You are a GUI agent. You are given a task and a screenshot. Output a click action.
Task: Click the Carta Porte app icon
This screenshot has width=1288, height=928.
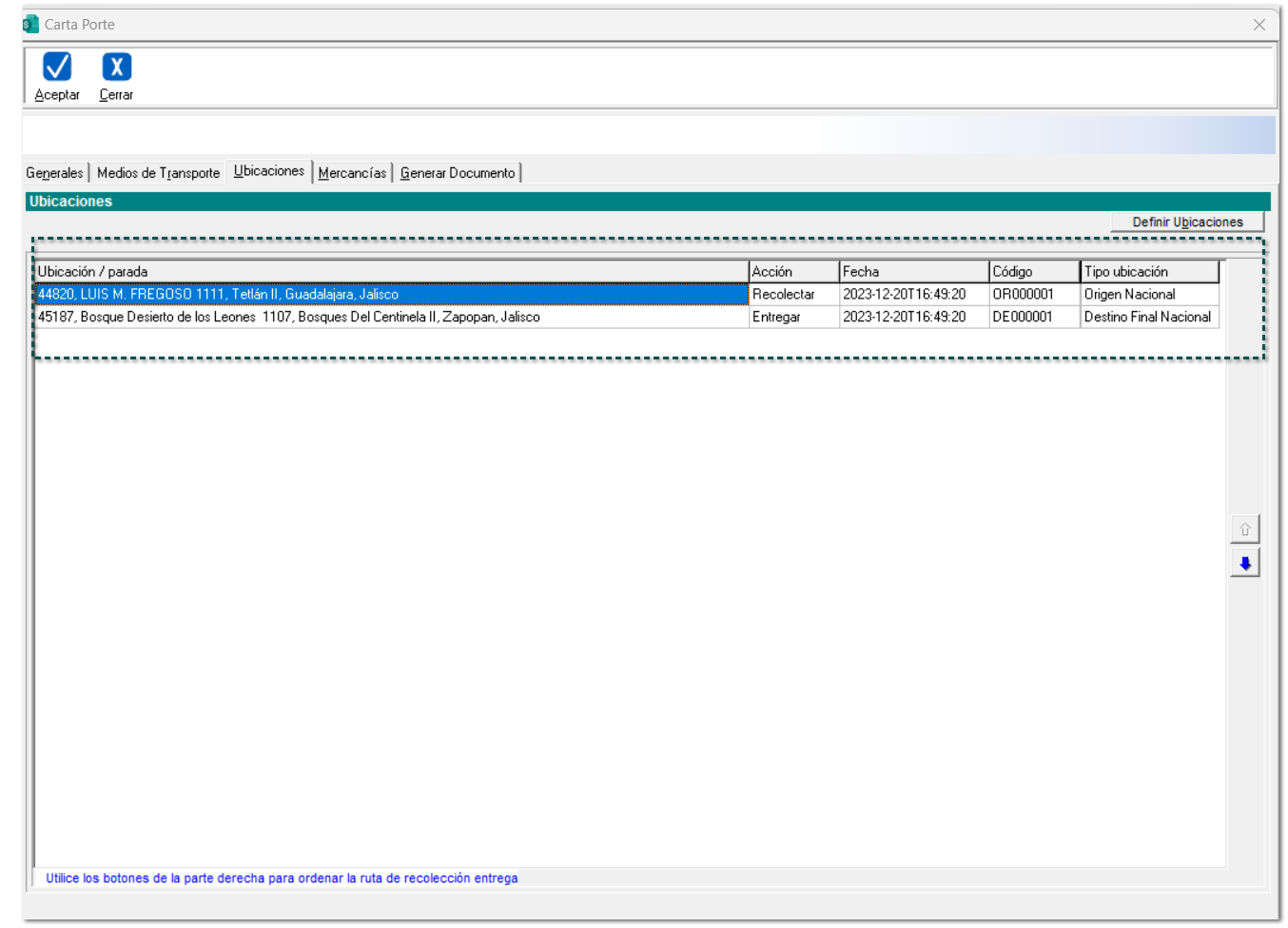30,25
